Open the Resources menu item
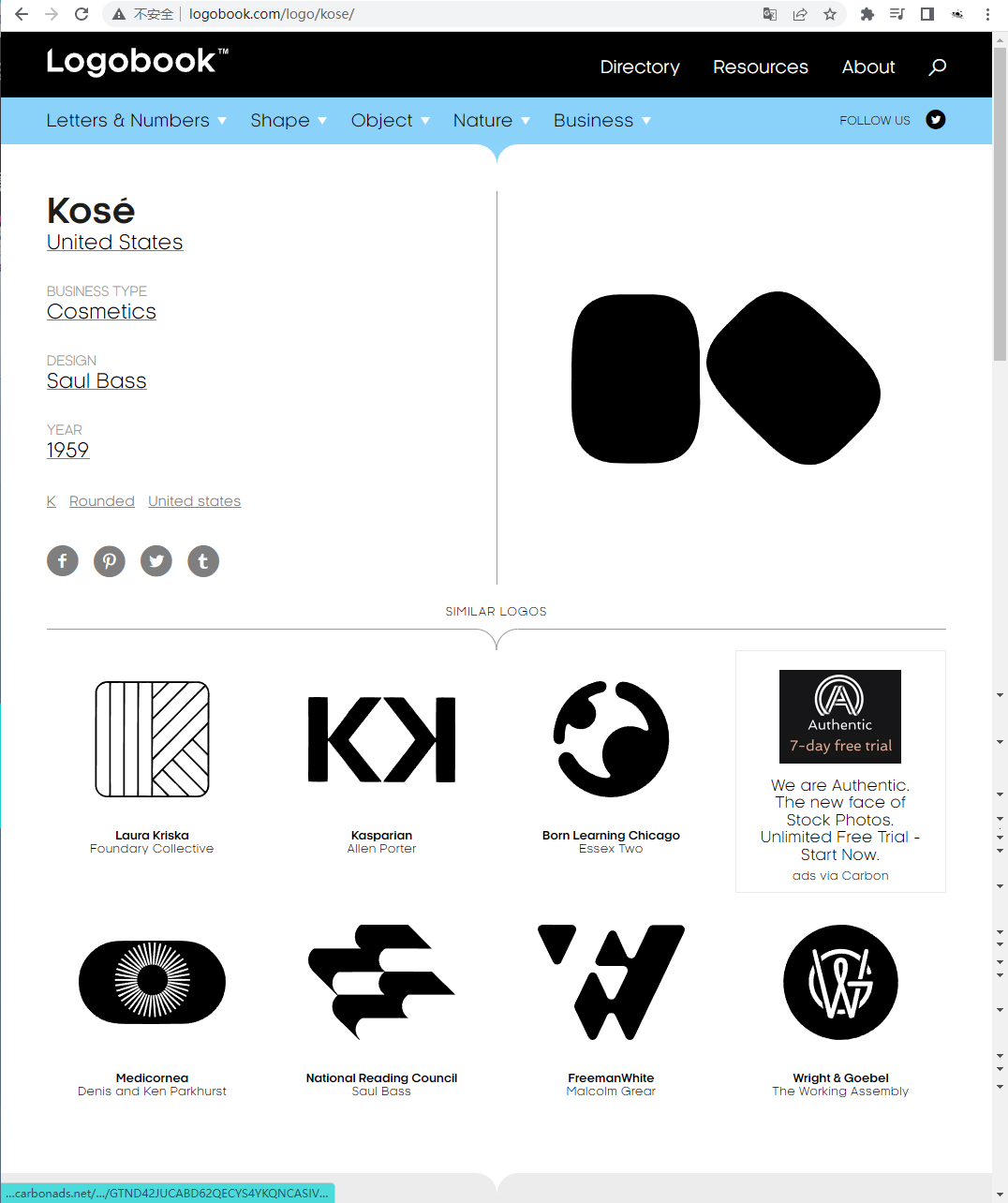 [x=760, y=67]
